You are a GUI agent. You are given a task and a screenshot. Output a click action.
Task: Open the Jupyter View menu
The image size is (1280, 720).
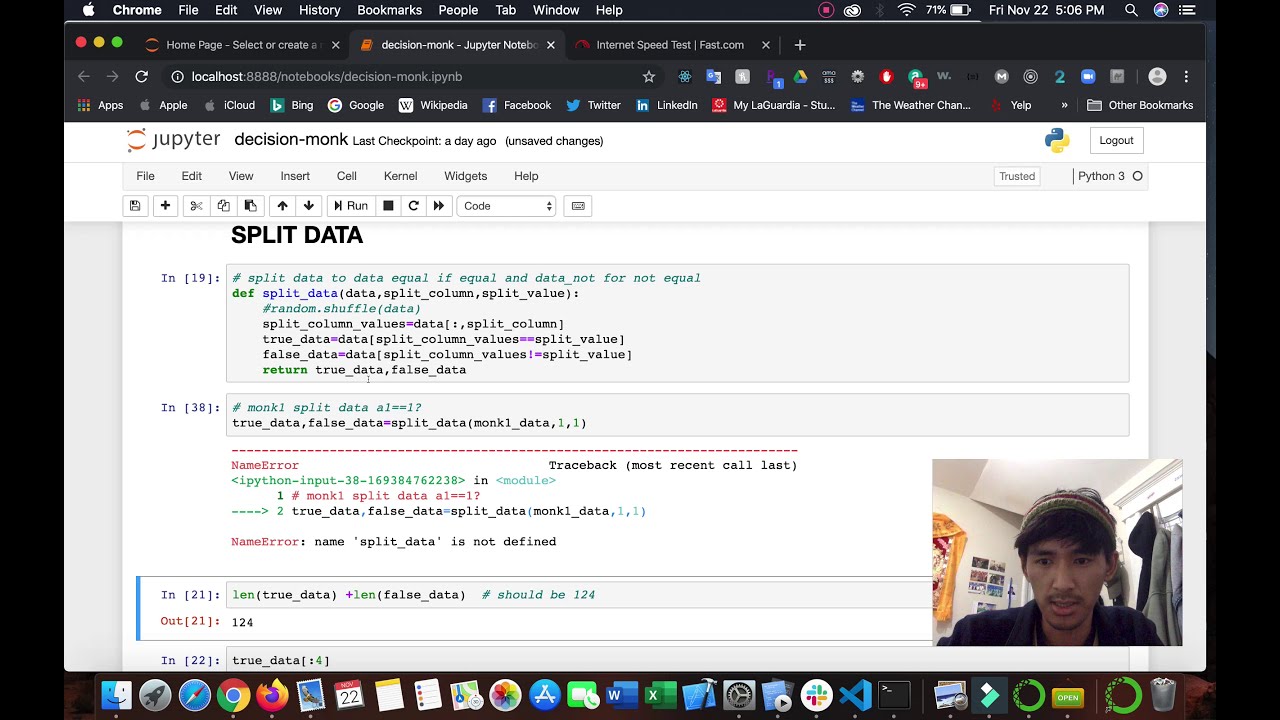point(241,176)
